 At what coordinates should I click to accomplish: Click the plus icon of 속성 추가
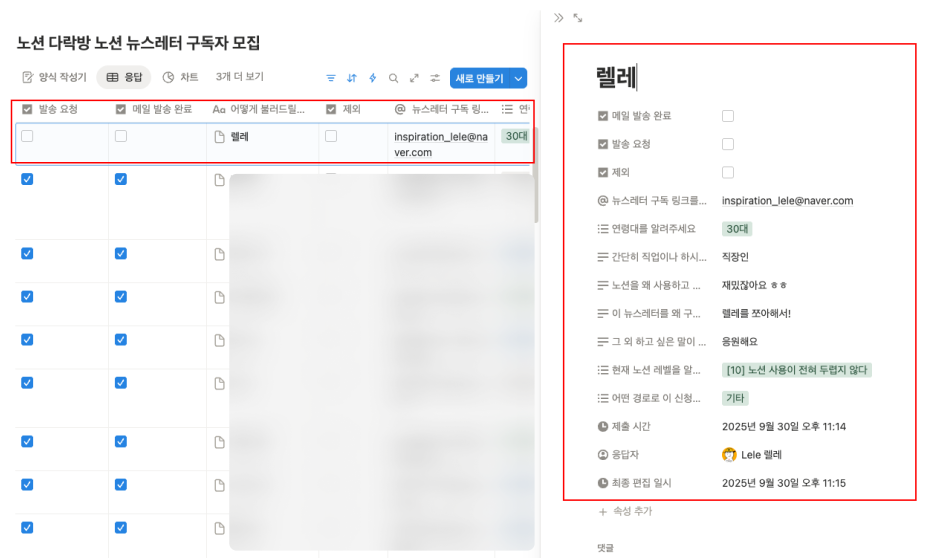point(602,512)
